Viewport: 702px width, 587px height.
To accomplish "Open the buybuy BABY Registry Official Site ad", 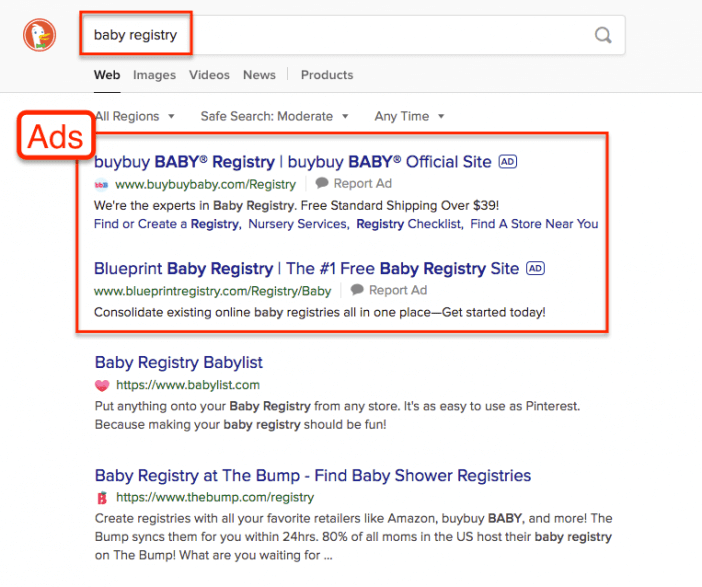I will pyautogui.click(x=293, y=162).
